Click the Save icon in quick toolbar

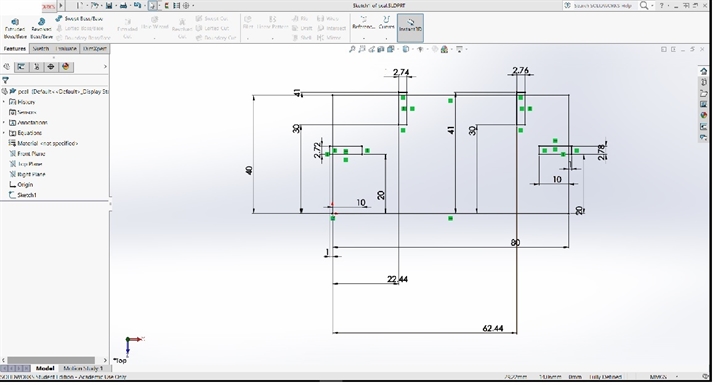[109, 5]
